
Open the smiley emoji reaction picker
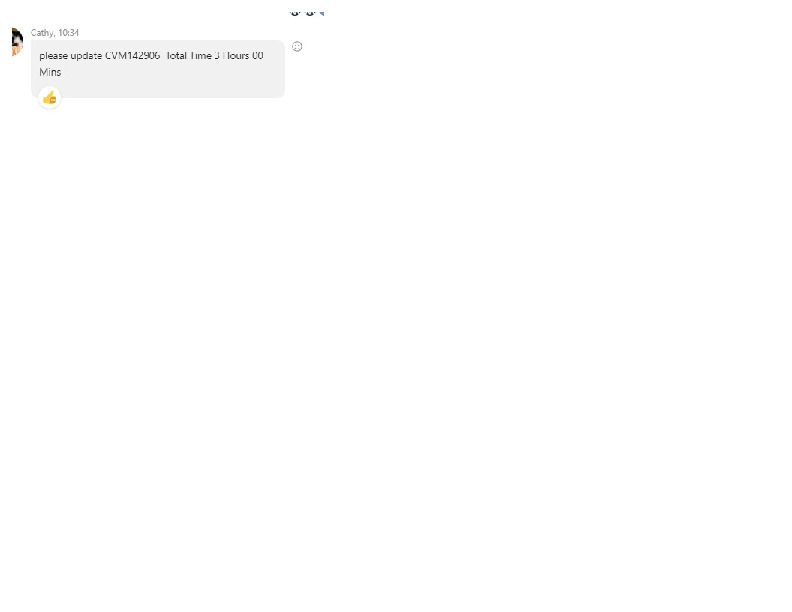click(297, 47)
